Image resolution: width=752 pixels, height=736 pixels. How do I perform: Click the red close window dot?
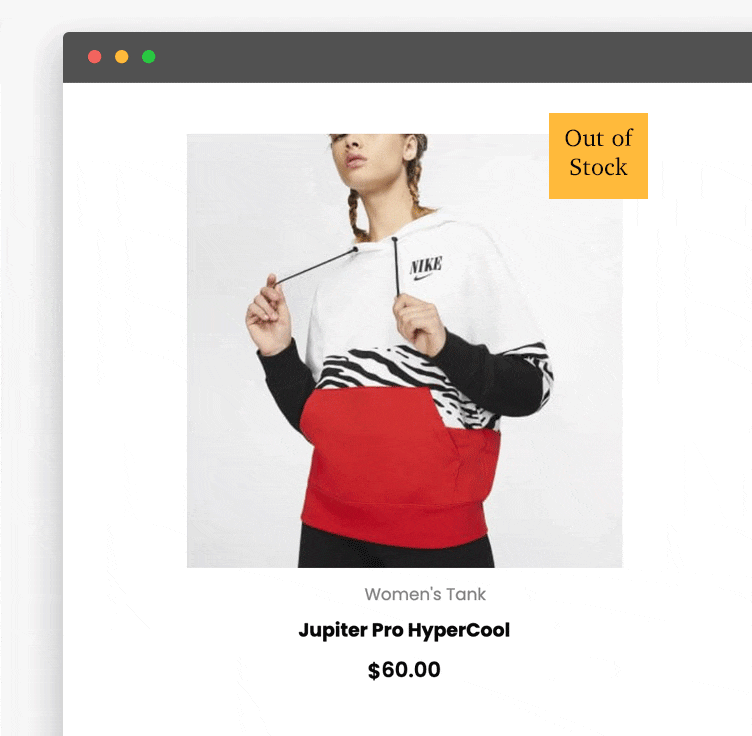[94, 57]
